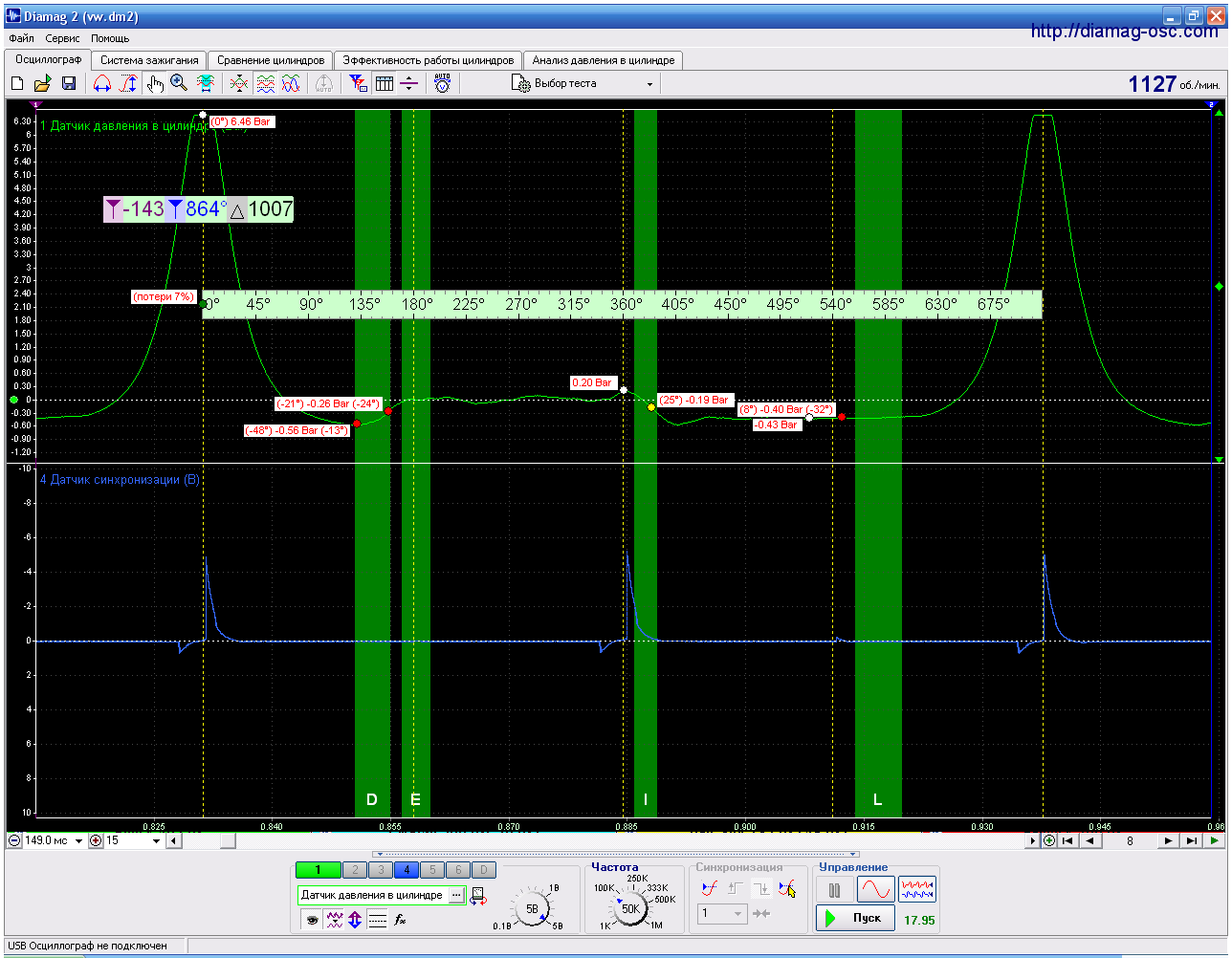This screenshot has width=1232, height=958.
Task: Go to the next frame
Action: (x=1168, y=841)
